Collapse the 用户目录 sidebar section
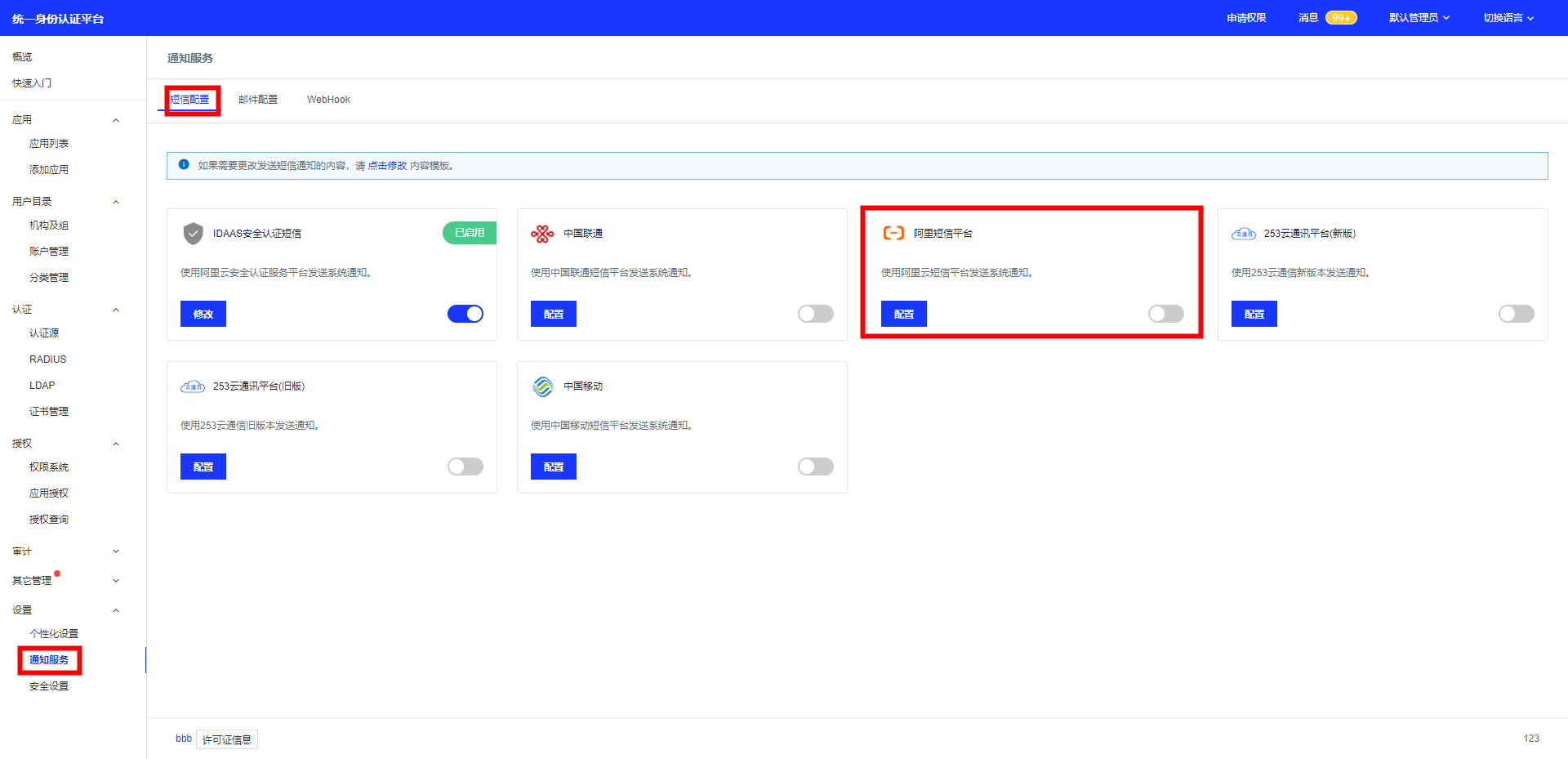Image resolution: width=1568 pixels, height=759 pixels. pos(116,202)
